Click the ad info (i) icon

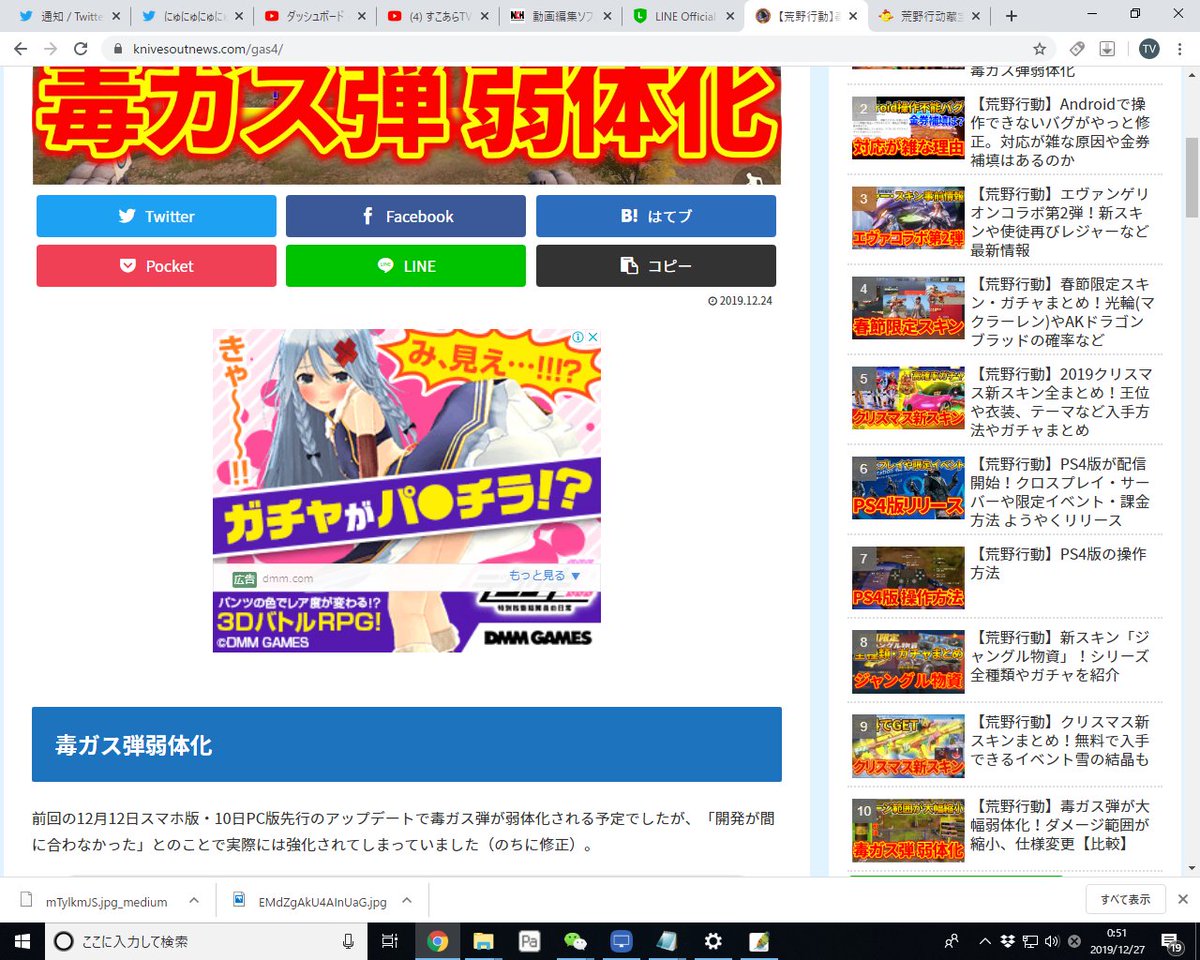pos(577,337)
